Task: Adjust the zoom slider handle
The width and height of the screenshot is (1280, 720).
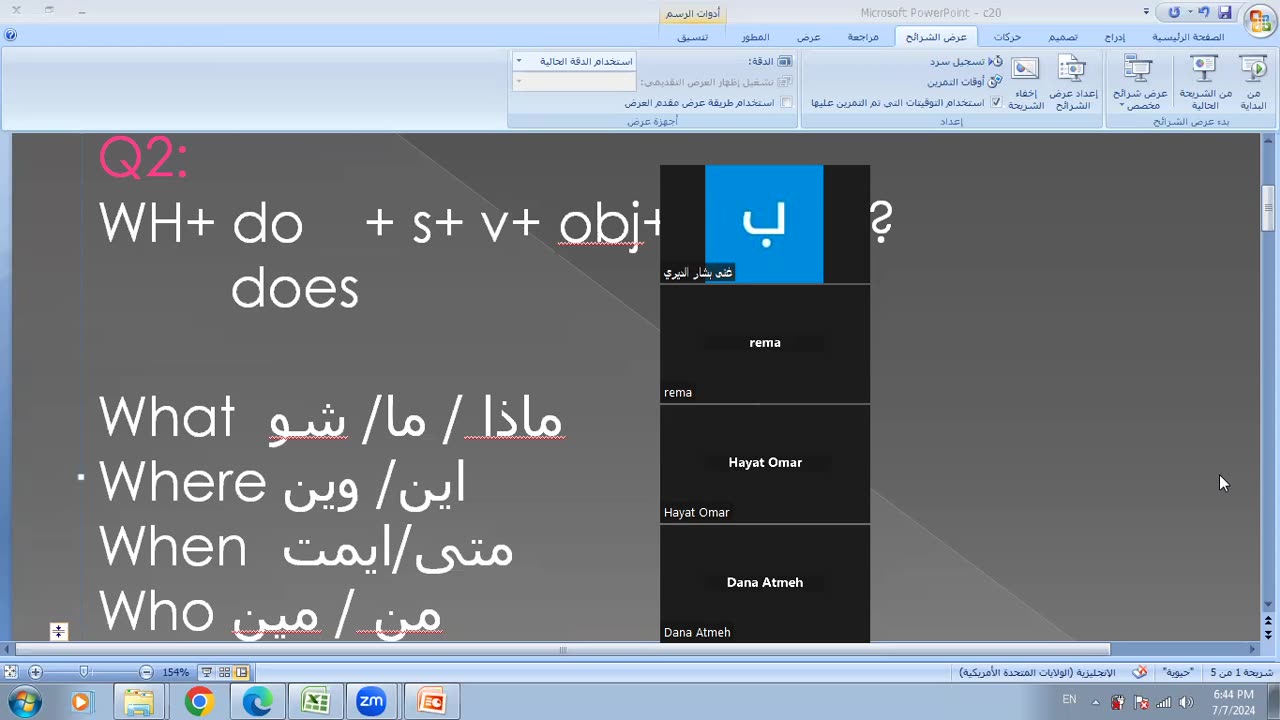Action: click(x=84, y=673)
